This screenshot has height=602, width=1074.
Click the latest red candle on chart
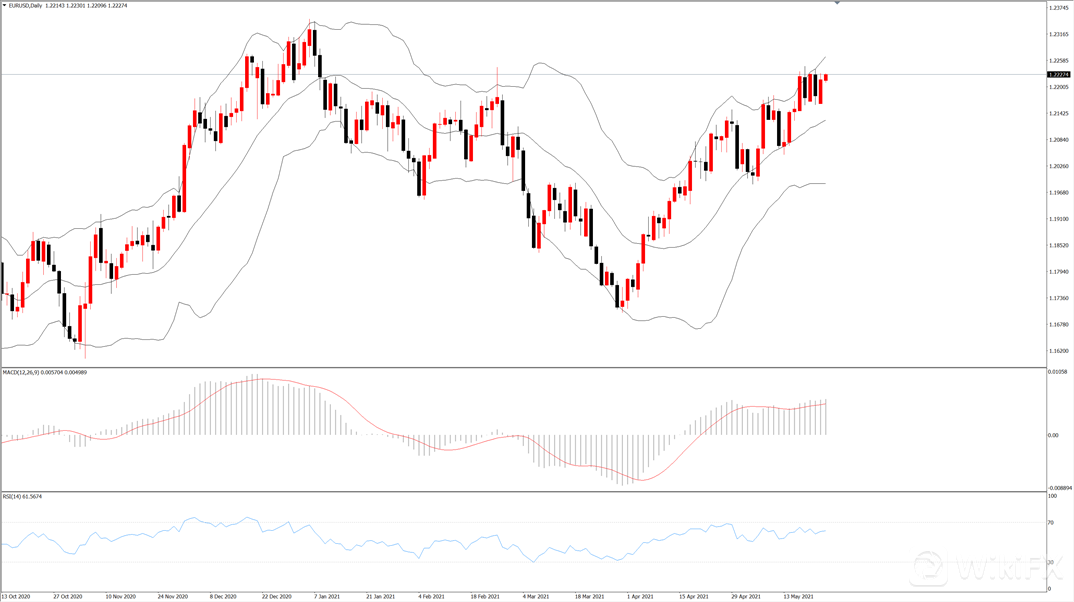click(x=826, y=77)
